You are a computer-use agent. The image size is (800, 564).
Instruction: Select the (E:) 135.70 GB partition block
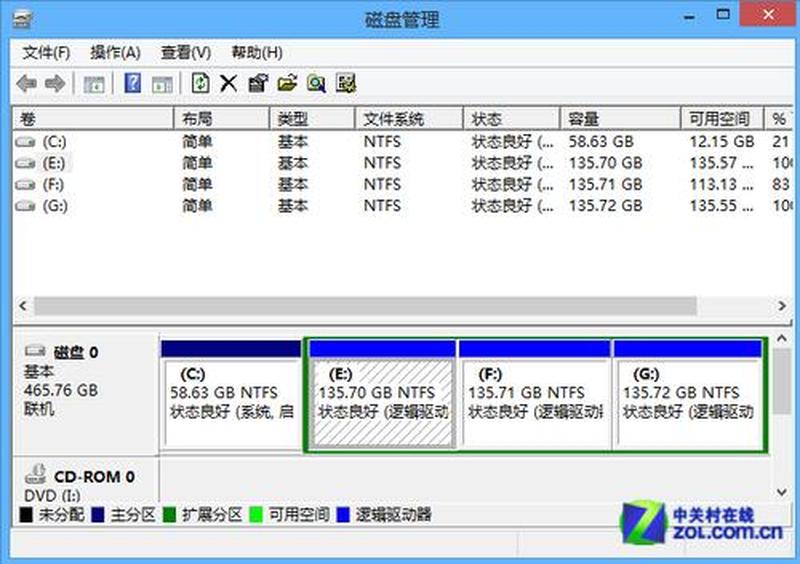tap(383, 395)
